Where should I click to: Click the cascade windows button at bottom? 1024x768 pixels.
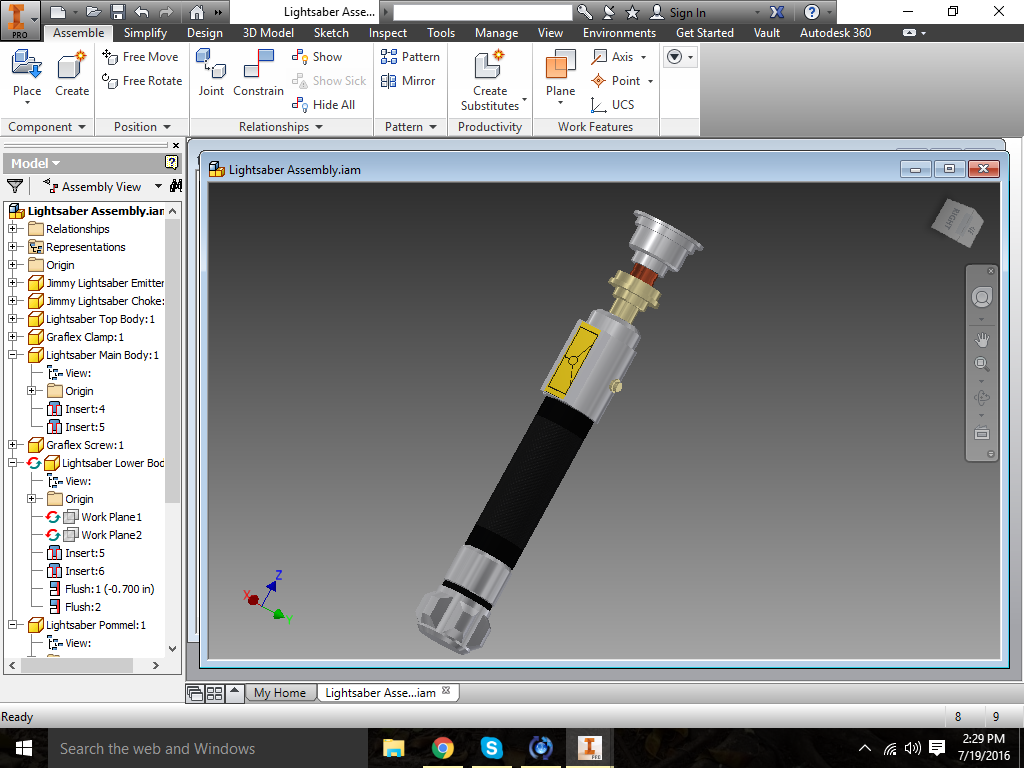pyautogui.click(x=195, y=694)
